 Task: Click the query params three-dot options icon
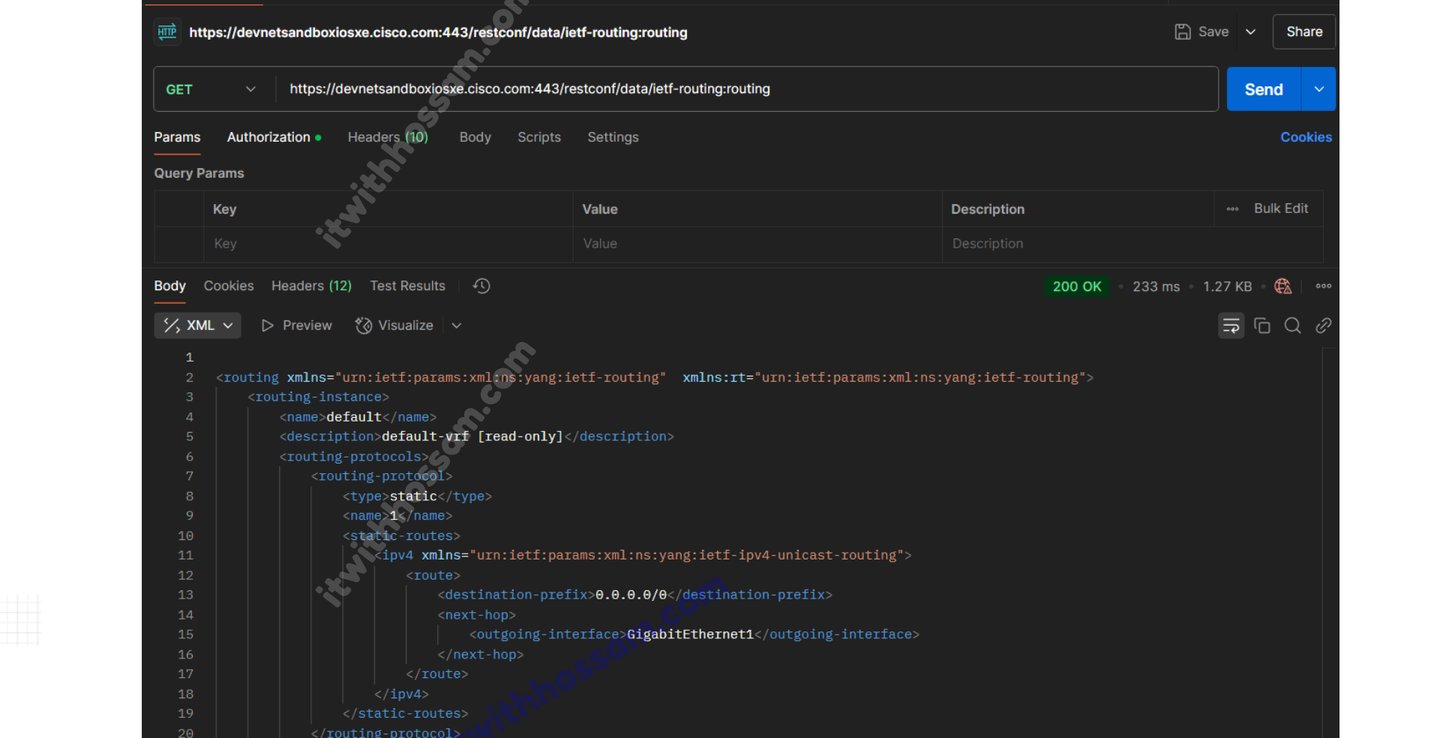[1232, 209]
